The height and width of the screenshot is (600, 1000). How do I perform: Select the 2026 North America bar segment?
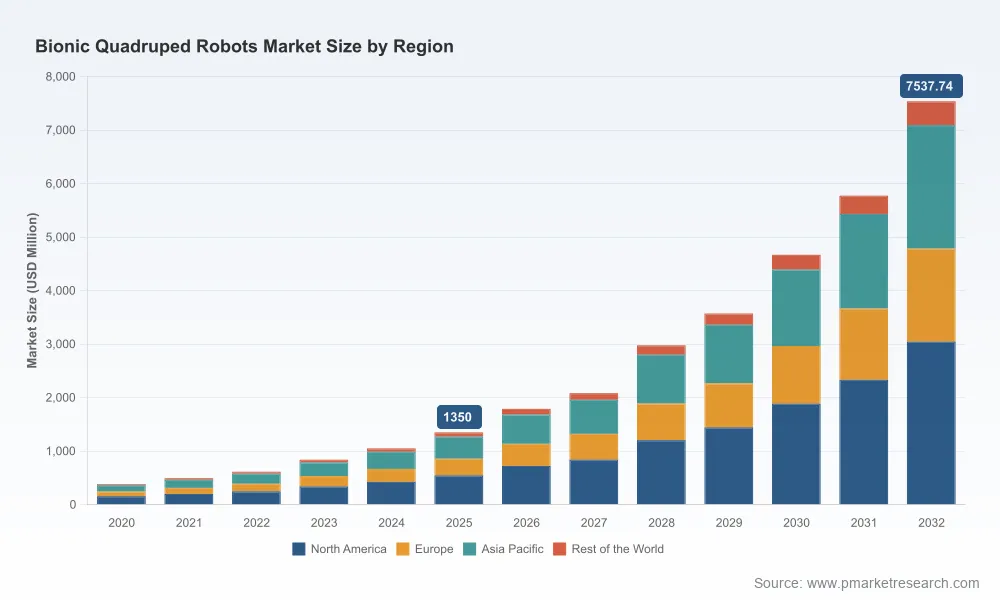(x=526, y=485)
